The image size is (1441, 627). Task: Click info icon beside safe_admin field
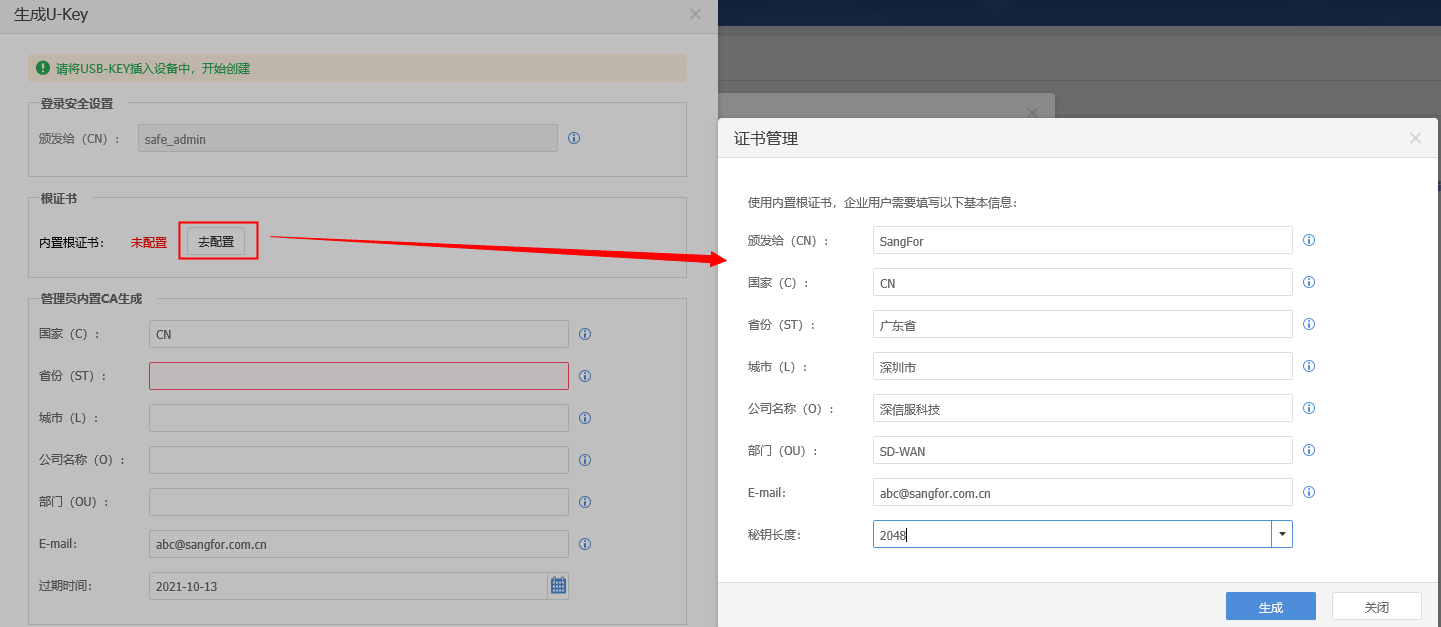pos(574,138)
